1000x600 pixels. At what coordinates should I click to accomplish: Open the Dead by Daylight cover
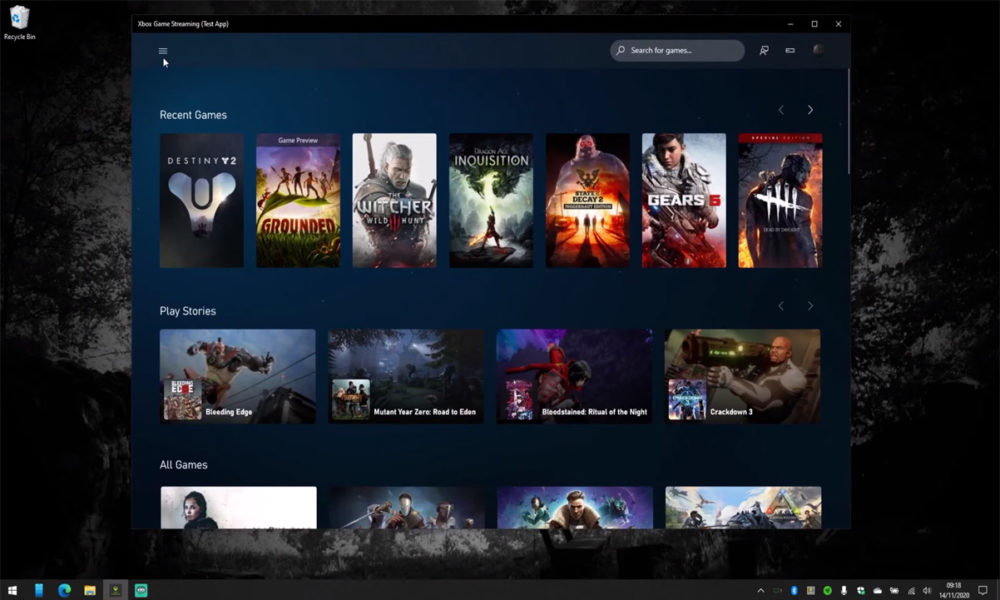[x=780, y=200]
